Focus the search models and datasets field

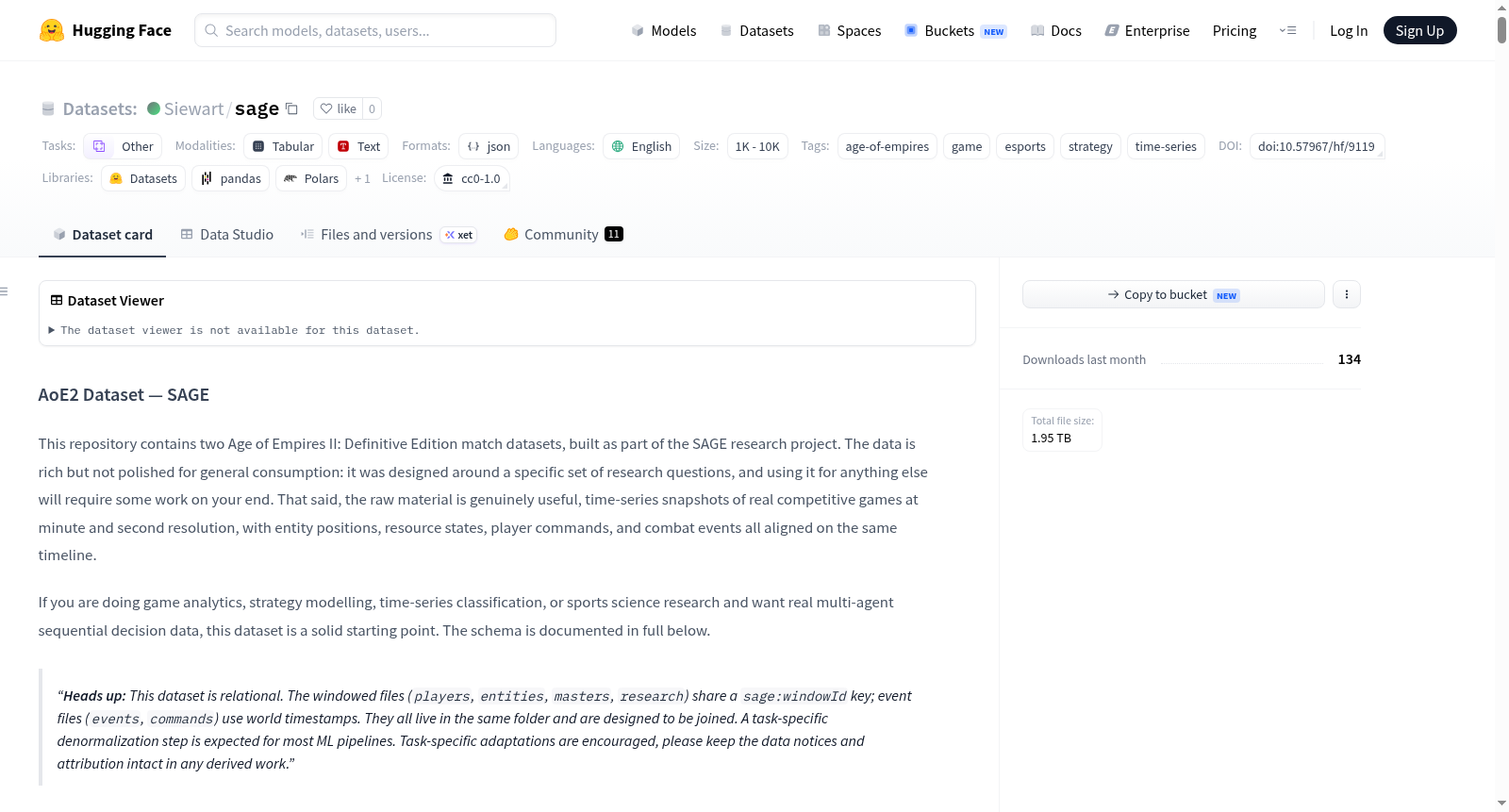tap(375, 30)
